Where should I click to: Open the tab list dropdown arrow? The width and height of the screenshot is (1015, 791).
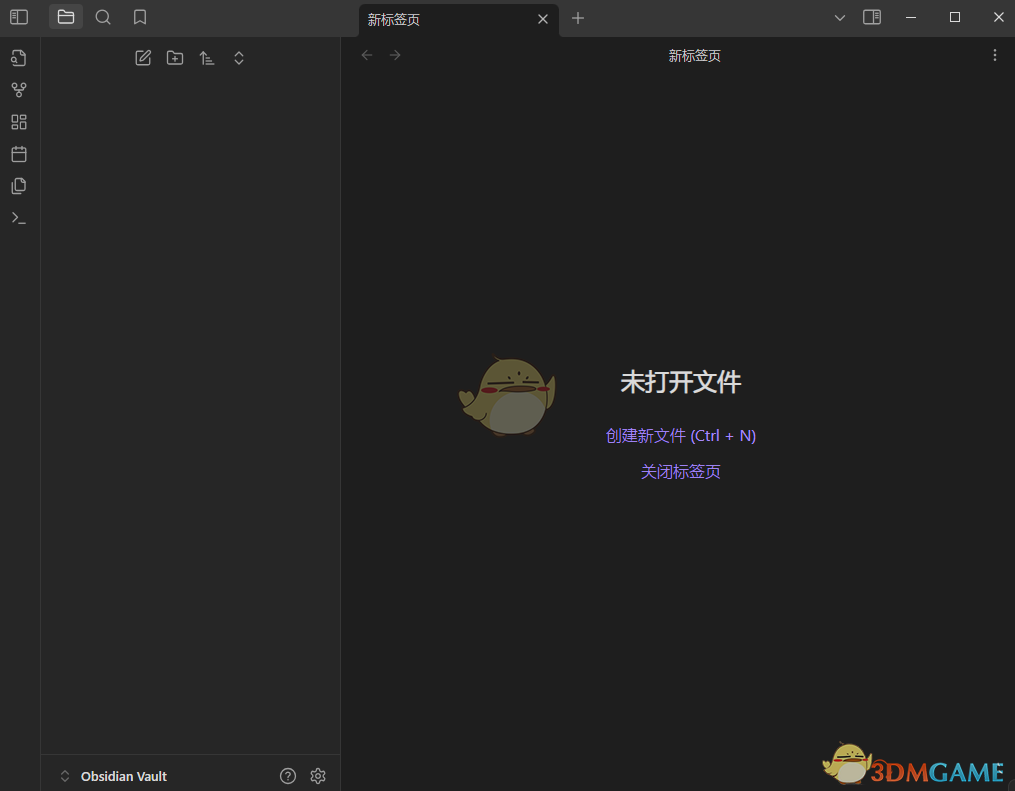840,18
